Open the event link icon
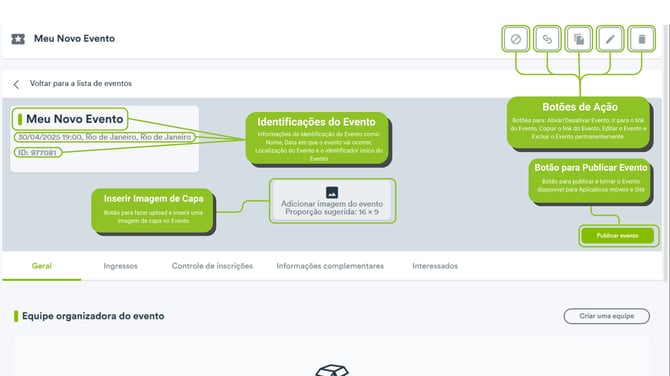This screenshot has height=376, width=670. pyautogui.click(x=547, y=39)
